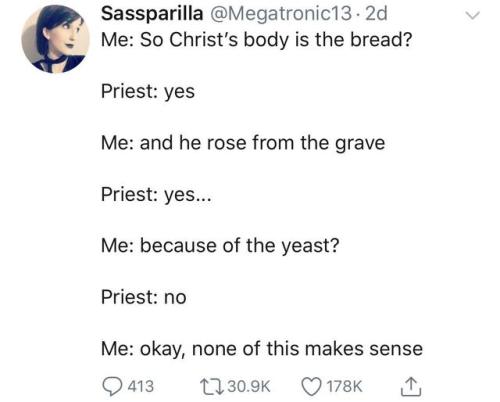Click "Me: and he rose from the grave"
This screenshot has height=402, width=500.
(243, 143)
